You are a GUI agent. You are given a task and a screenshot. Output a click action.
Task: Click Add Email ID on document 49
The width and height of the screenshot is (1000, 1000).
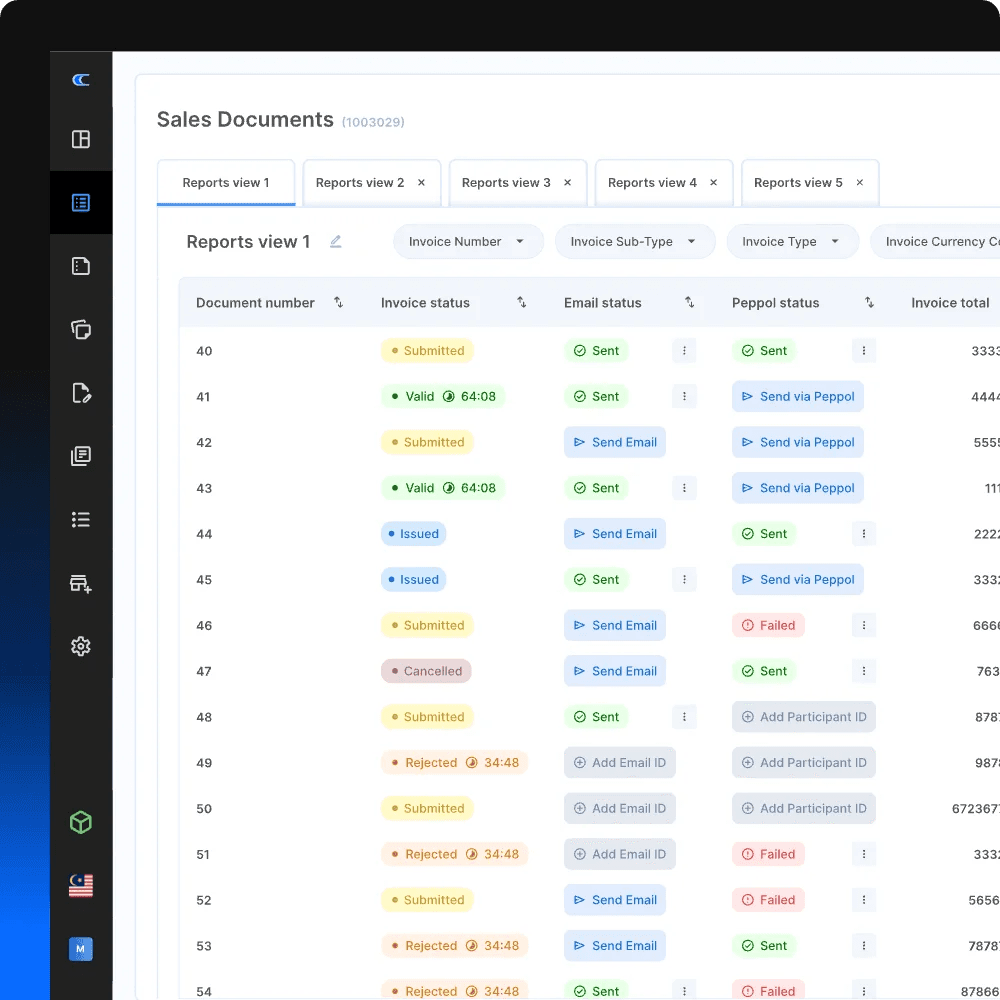pyautogui.click(x=620, y=762)
